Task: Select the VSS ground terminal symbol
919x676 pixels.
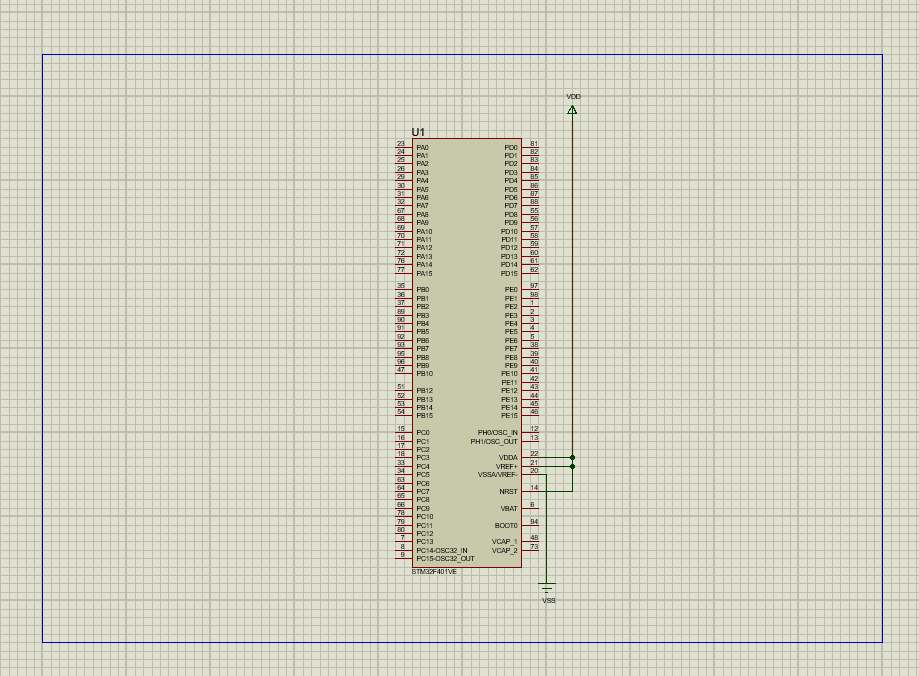Action: 547,589
